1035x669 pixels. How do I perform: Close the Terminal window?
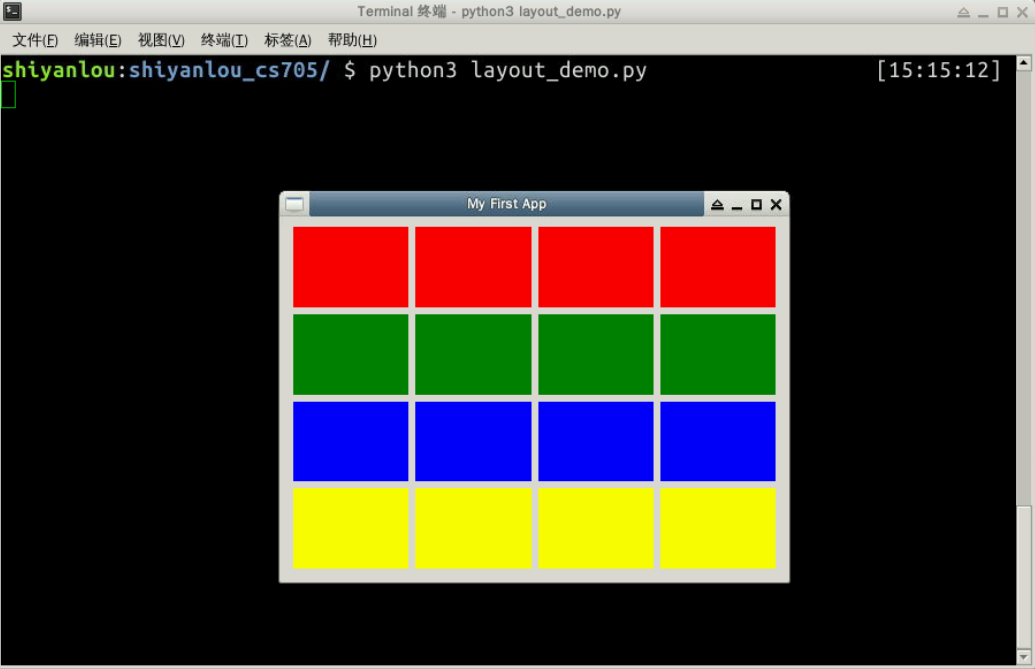point(1022,12)
